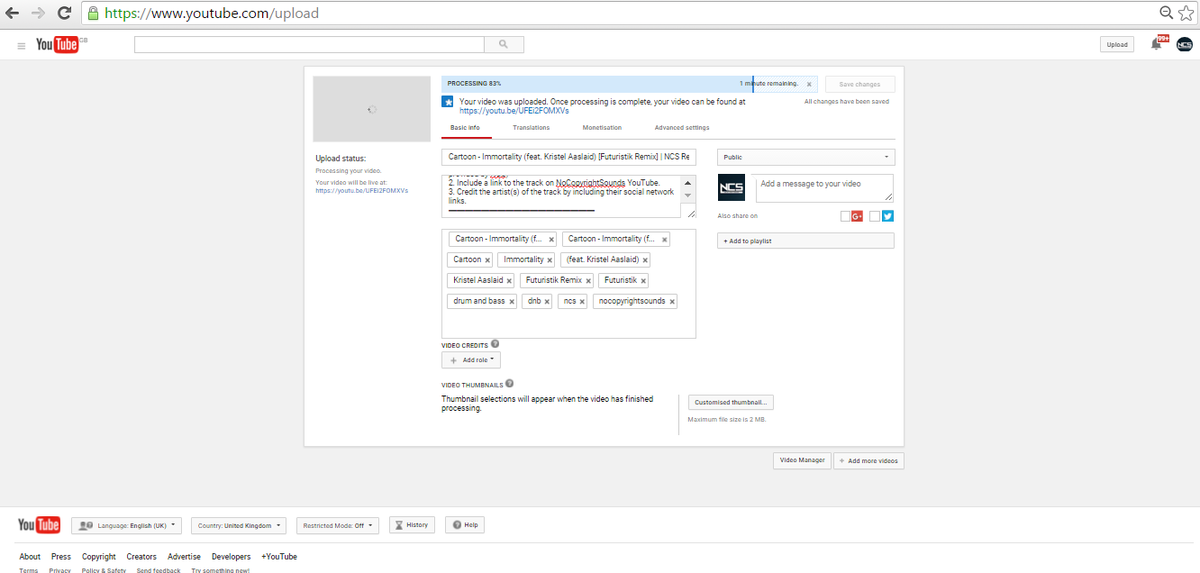
Task: Open the Country: United Kingdom dropdown
Action: click(239, 525)
